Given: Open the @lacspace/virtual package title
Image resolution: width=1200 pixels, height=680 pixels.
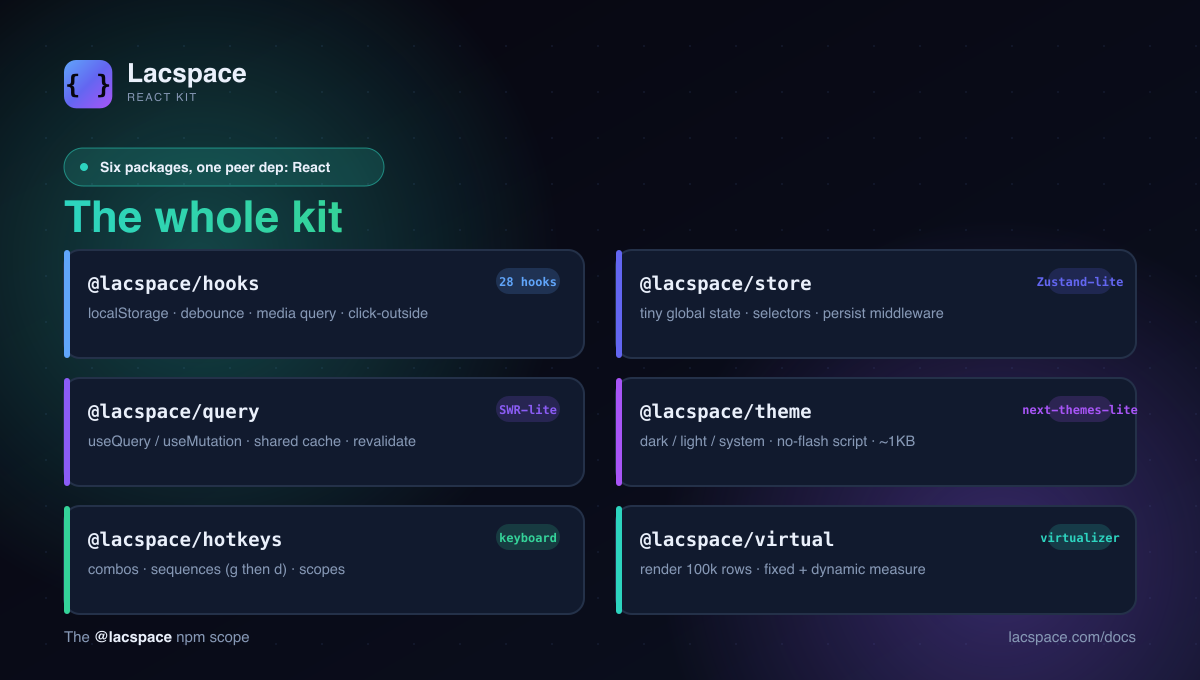Looking at the screenshot, I should click(x=737, y=539).
